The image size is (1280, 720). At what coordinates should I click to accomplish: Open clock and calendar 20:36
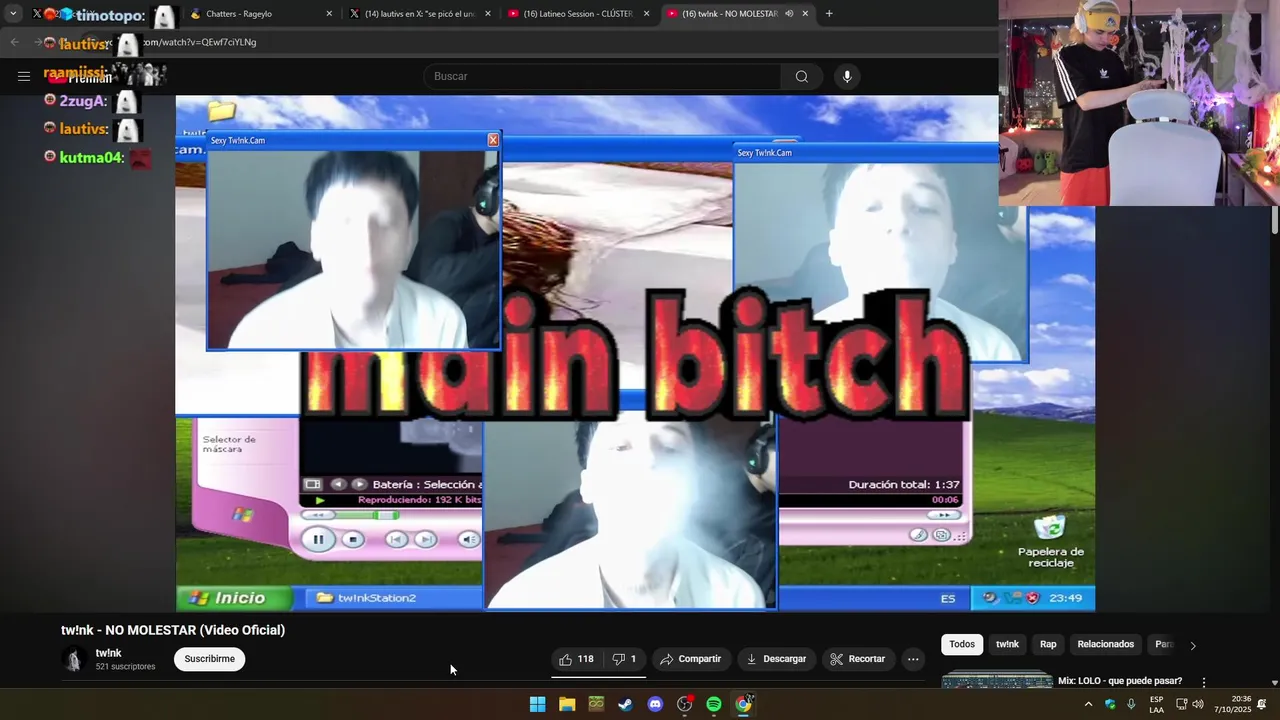1233,704
